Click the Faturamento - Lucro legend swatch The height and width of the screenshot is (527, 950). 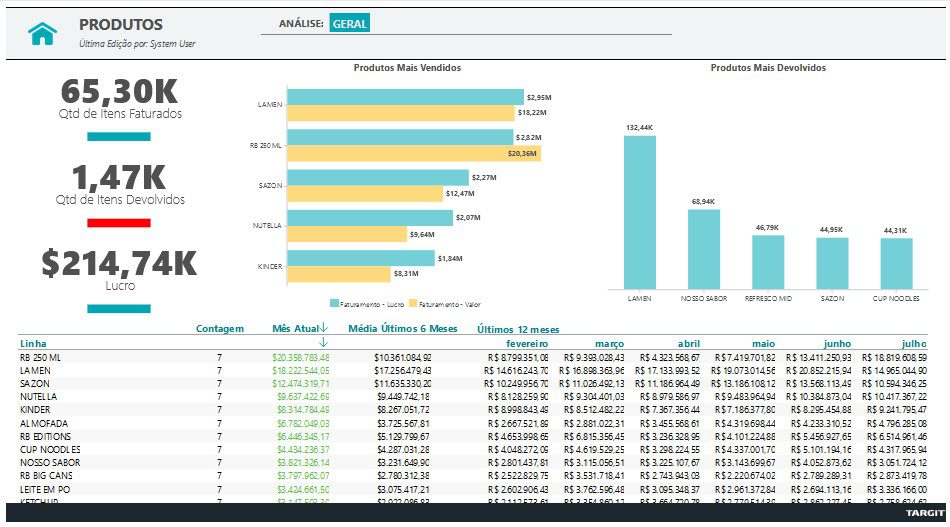point(334,303)
